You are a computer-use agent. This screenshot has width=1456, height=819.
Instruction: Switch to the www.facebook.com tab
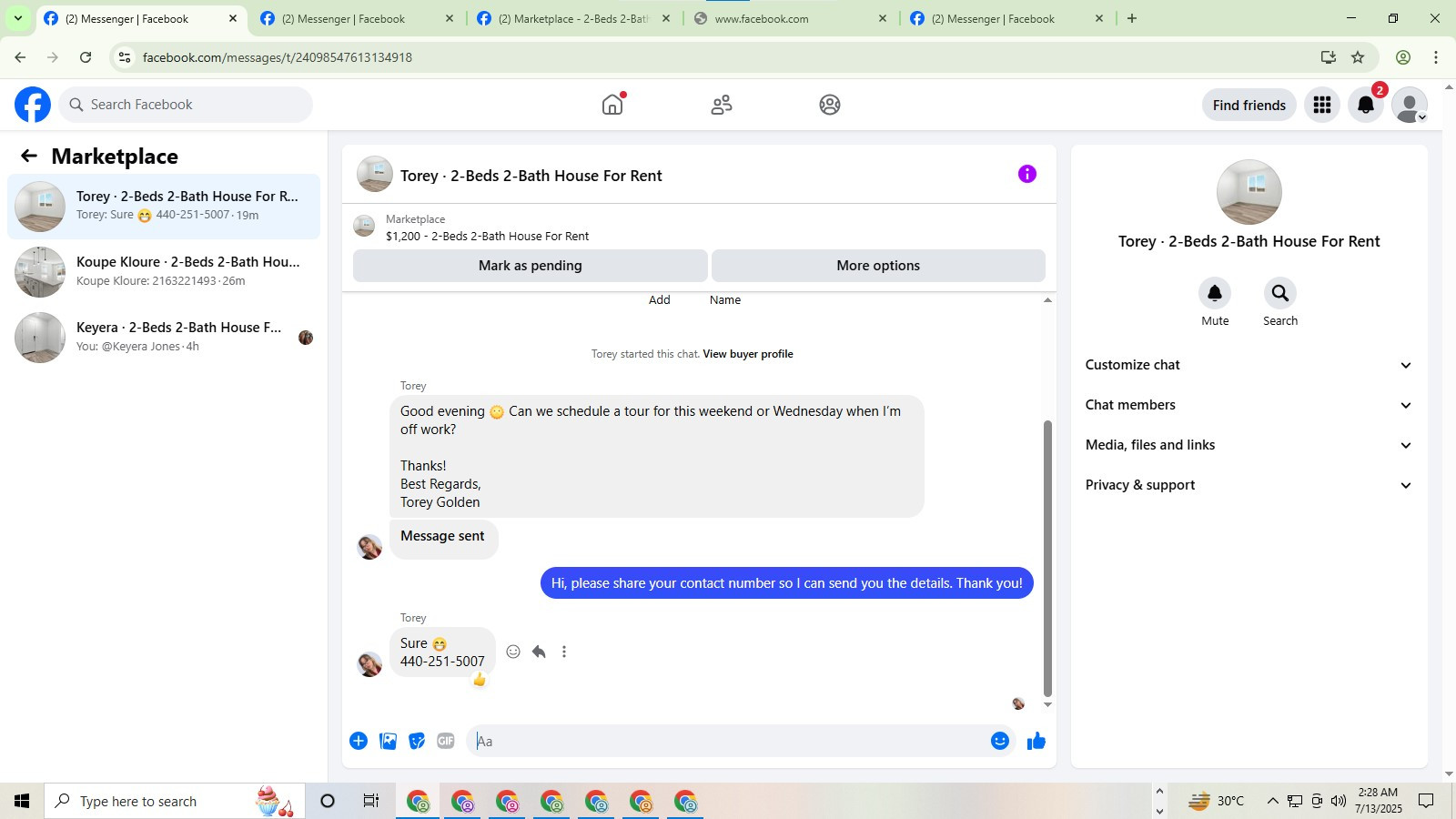tap(790, 18)
